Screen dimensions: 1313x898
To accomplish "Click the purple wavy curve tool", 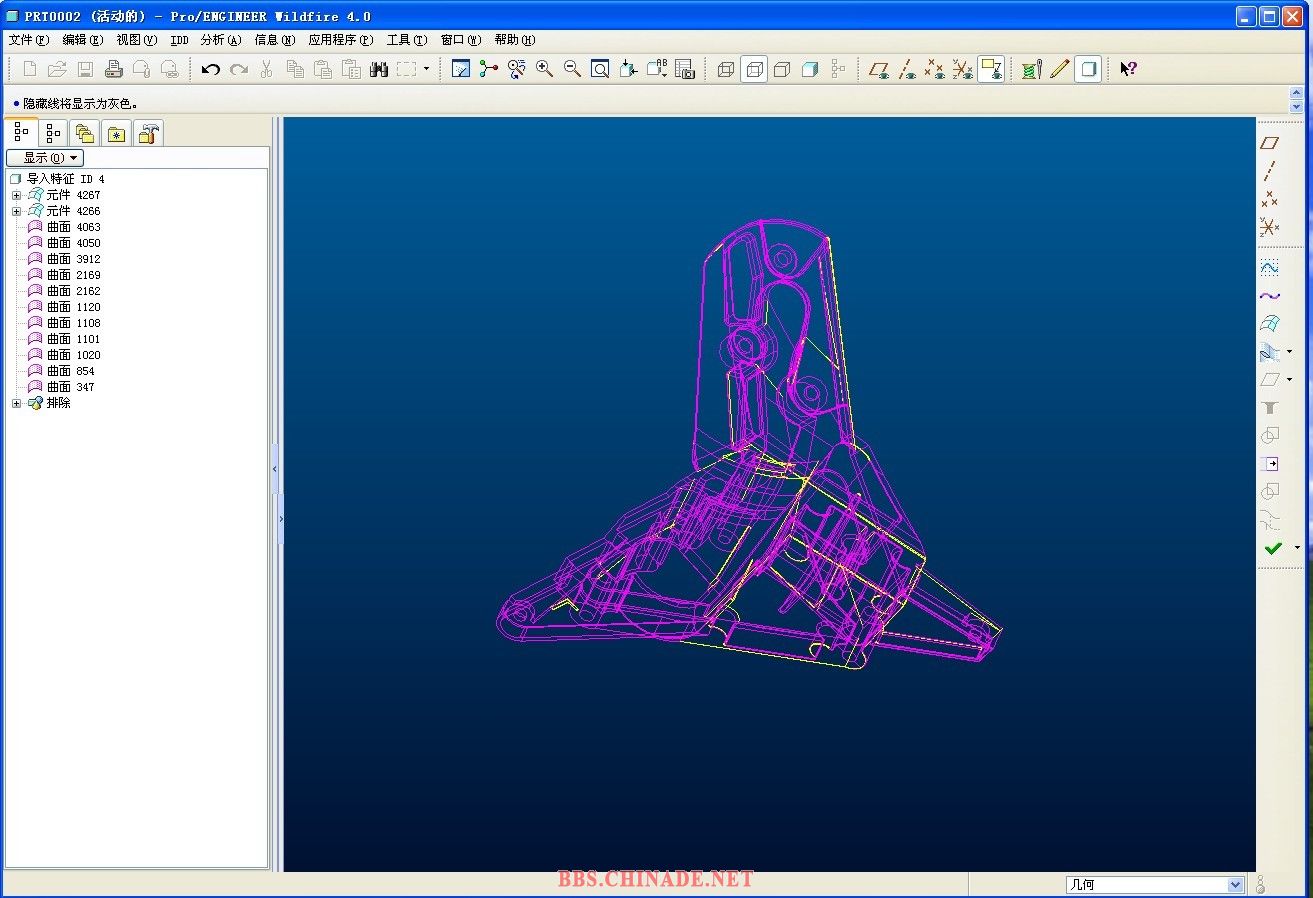I will (1269, 296).
